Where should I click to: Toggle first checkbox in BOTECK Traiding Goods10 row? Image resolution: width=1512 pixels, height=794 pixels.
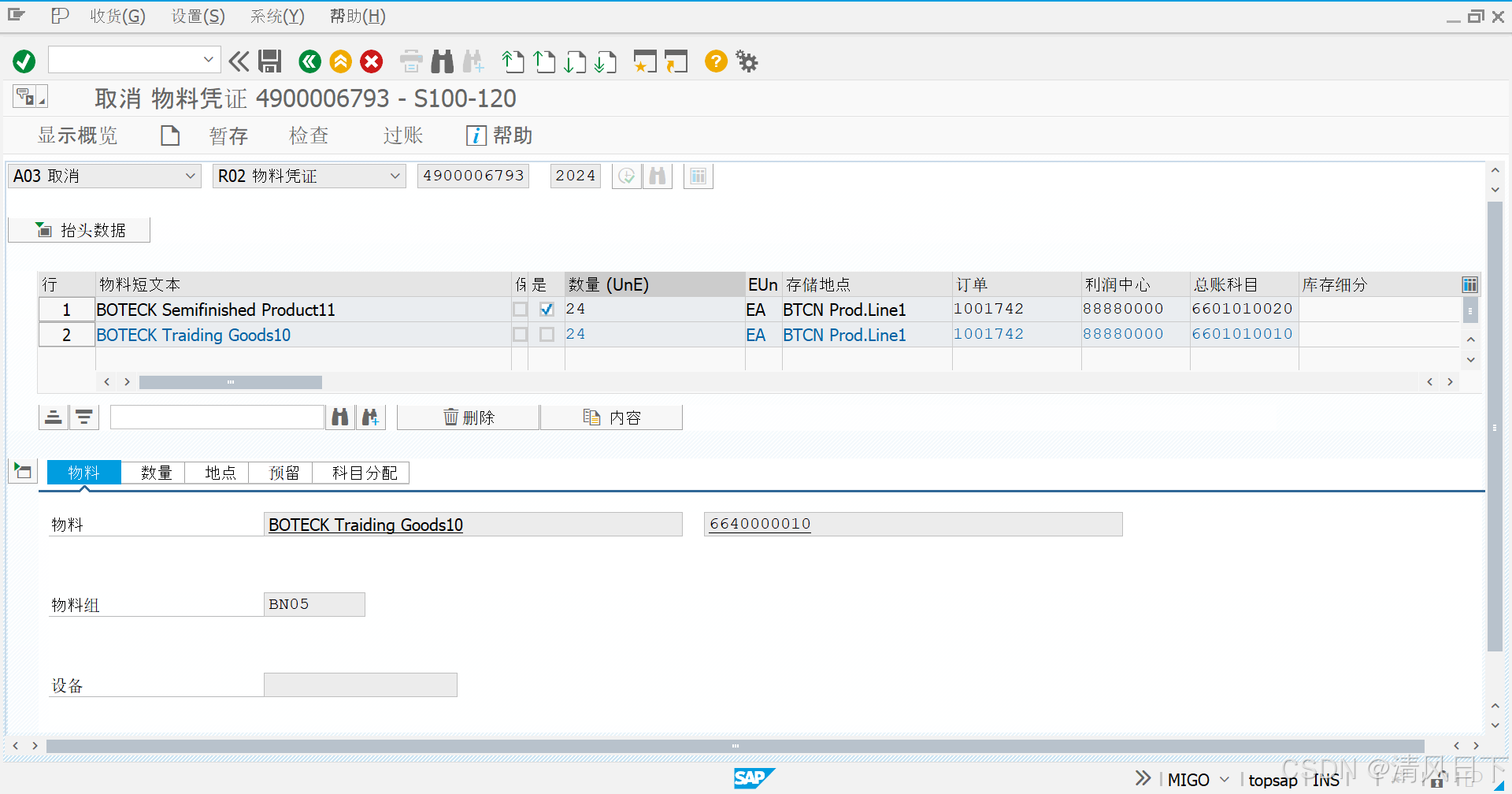pyautogui.click(x=520, y=335)
